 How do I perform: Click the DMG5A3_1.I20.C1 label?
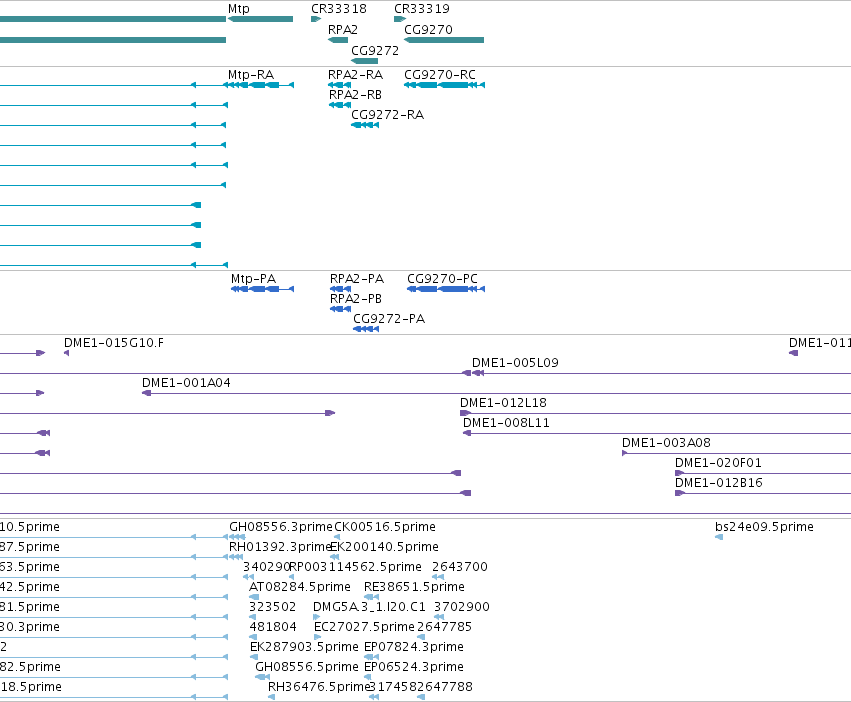[369, 607]
